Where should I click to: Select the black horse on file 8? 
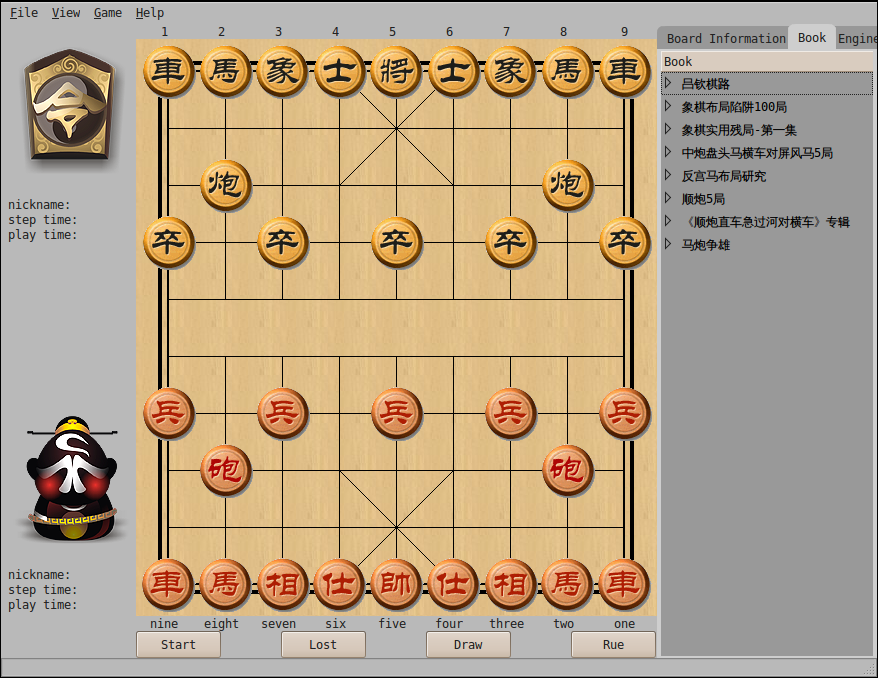[567, 71]
